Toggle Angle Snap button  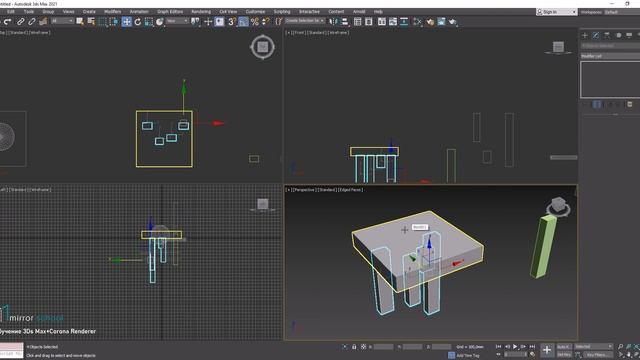click(x=243, y=22)
